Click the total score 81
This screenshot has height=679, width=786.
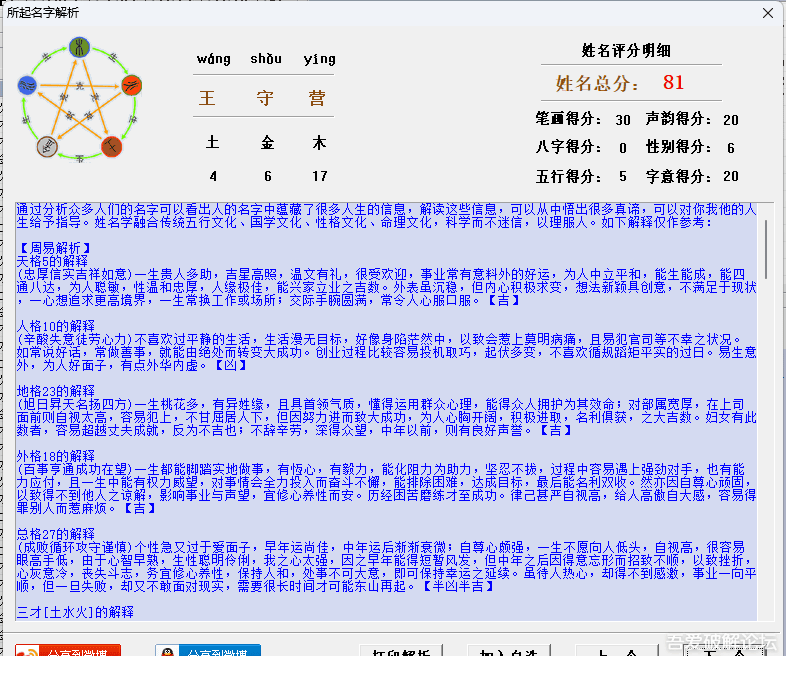pos(673,82)
